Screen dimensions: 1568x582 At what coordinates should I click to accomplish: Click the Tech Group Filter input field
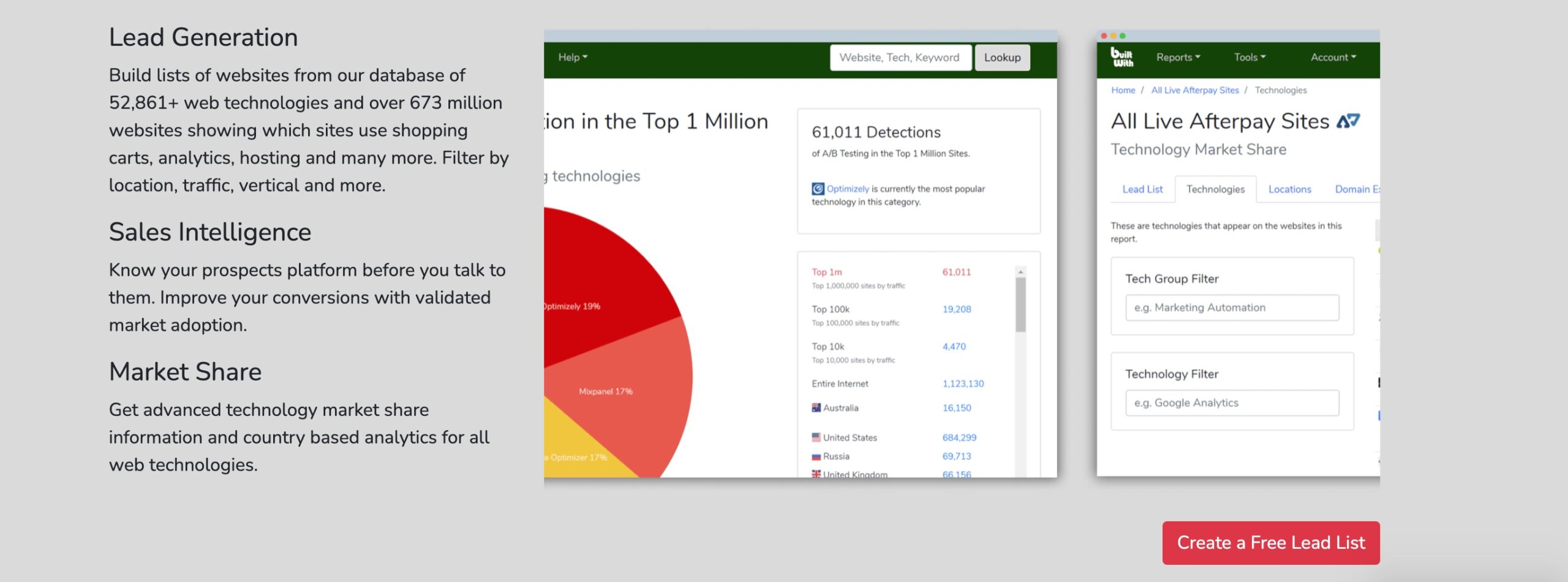1232,308
